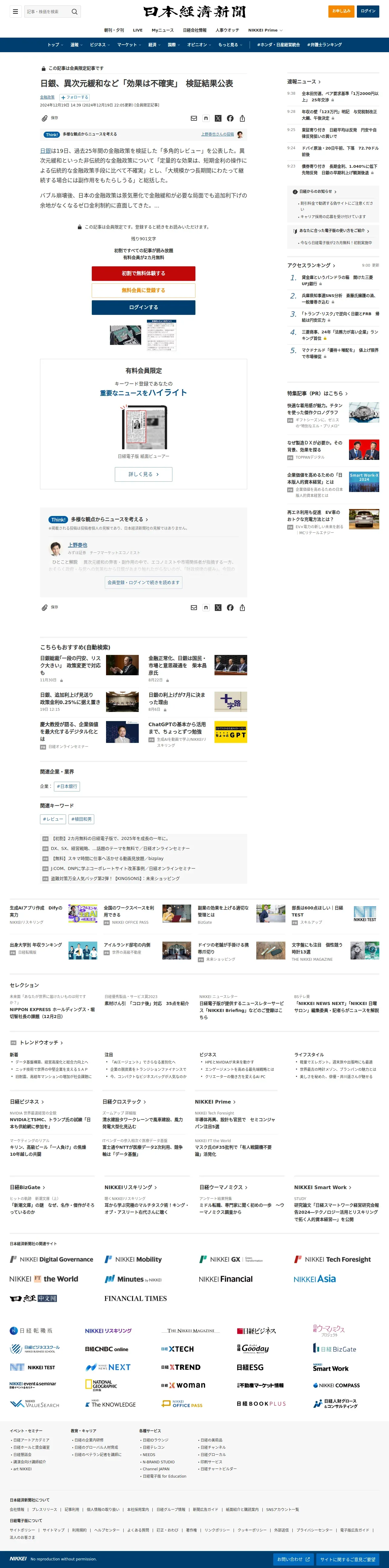Share on note from the top icon row
The image size is (389, 1568).
click(x=206, y=119)
